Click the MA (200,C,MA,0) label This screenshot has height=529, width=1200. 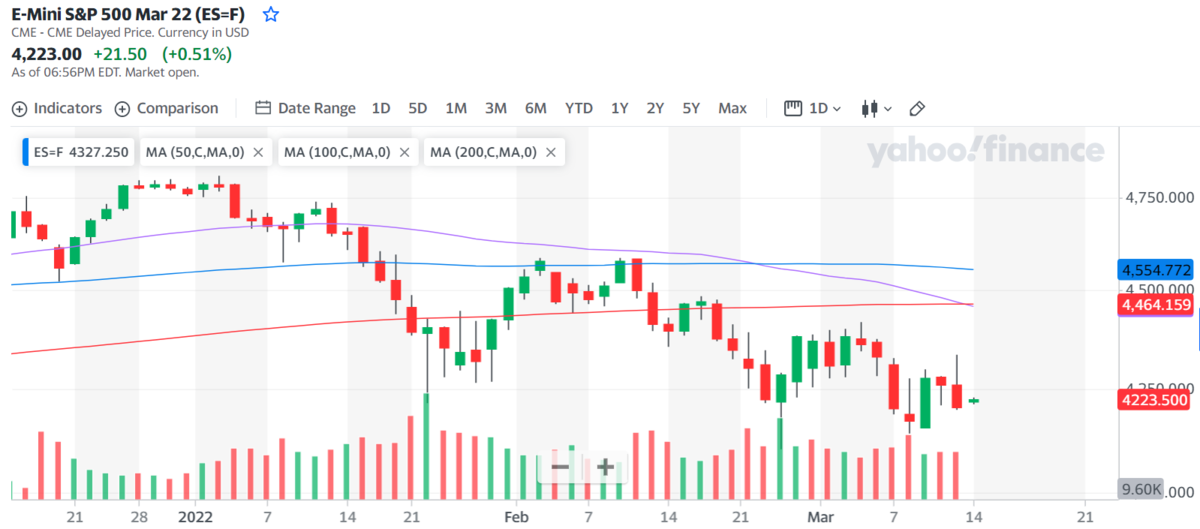484,152
